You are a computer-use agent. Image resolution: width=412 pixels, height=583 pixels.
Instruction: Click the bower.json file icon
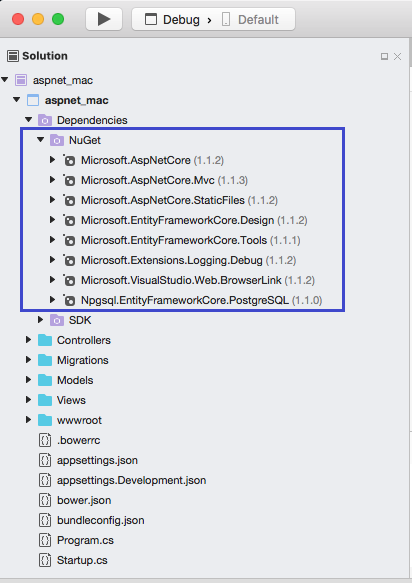[x=45, y=500]
